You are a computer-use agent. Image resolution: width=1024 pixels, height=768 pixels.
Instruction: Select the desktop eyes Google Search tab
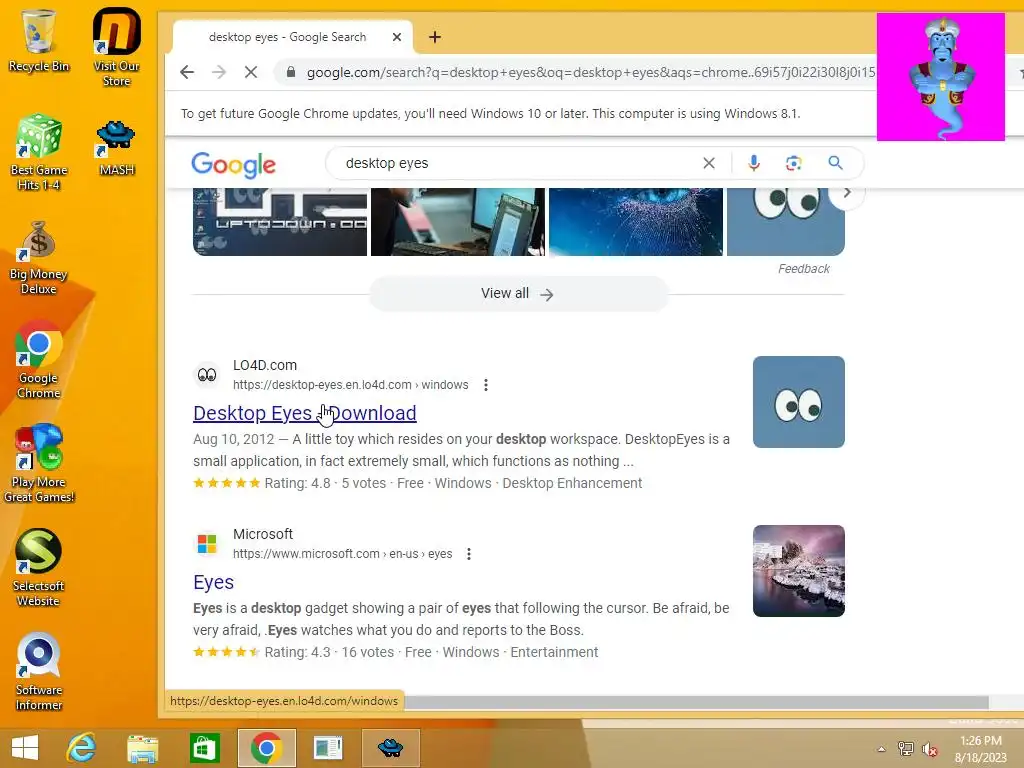pos(287,37)
